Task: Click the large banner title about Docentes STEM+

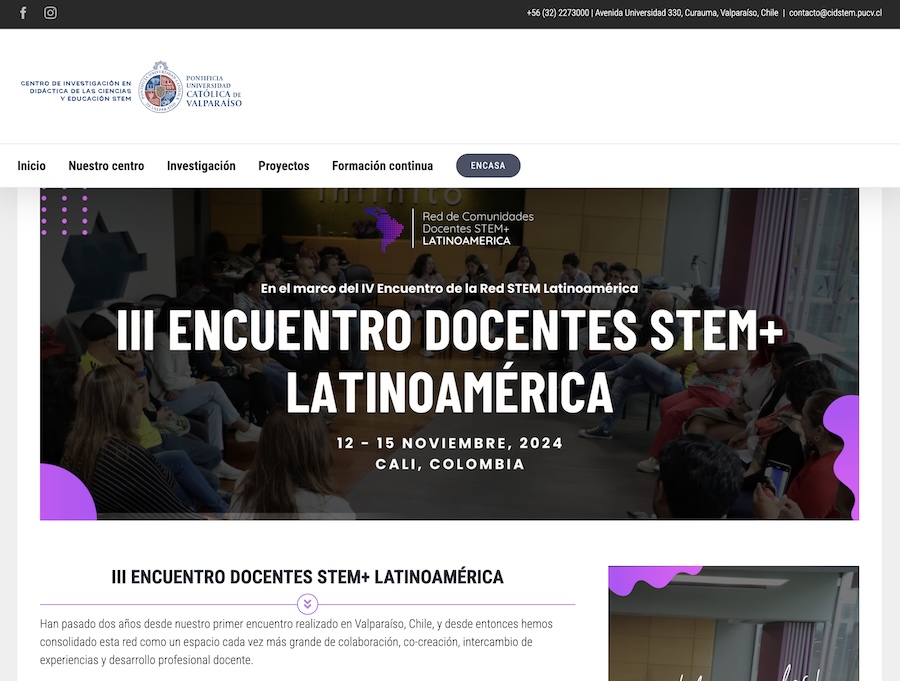Action: 449,361
